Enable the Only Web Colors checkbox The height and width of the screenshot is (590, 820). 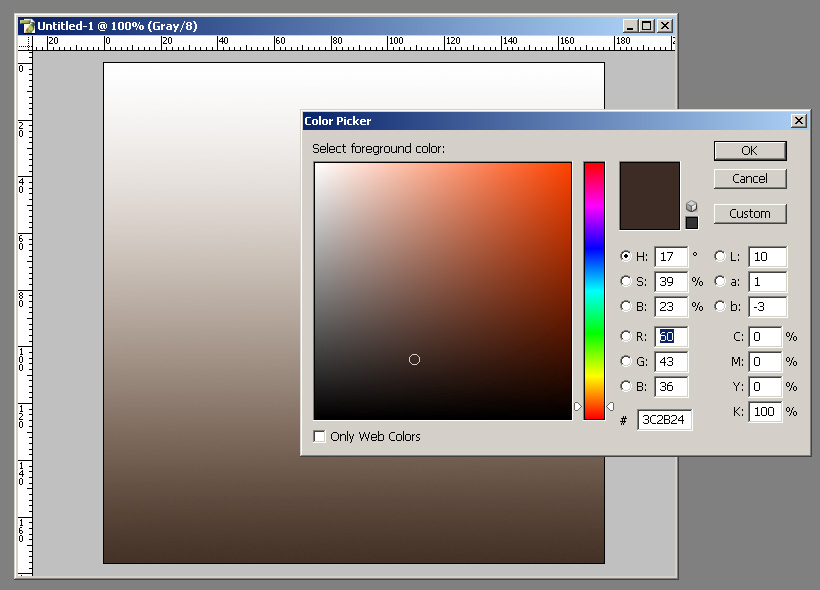pyautogui.click(x=319, y=437)
